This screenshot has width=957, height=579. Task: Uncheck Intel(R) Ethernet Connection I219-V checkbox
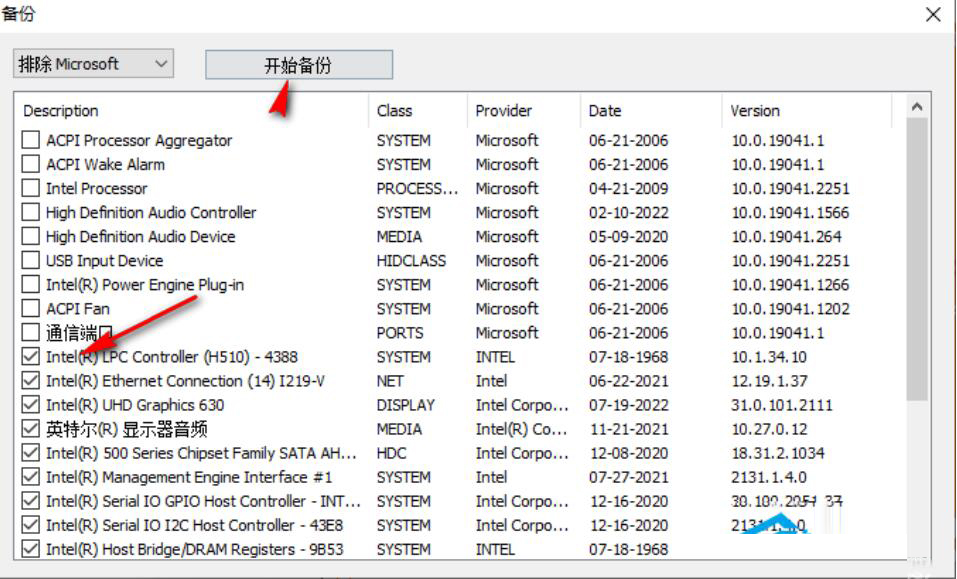(x=31, y=381)
